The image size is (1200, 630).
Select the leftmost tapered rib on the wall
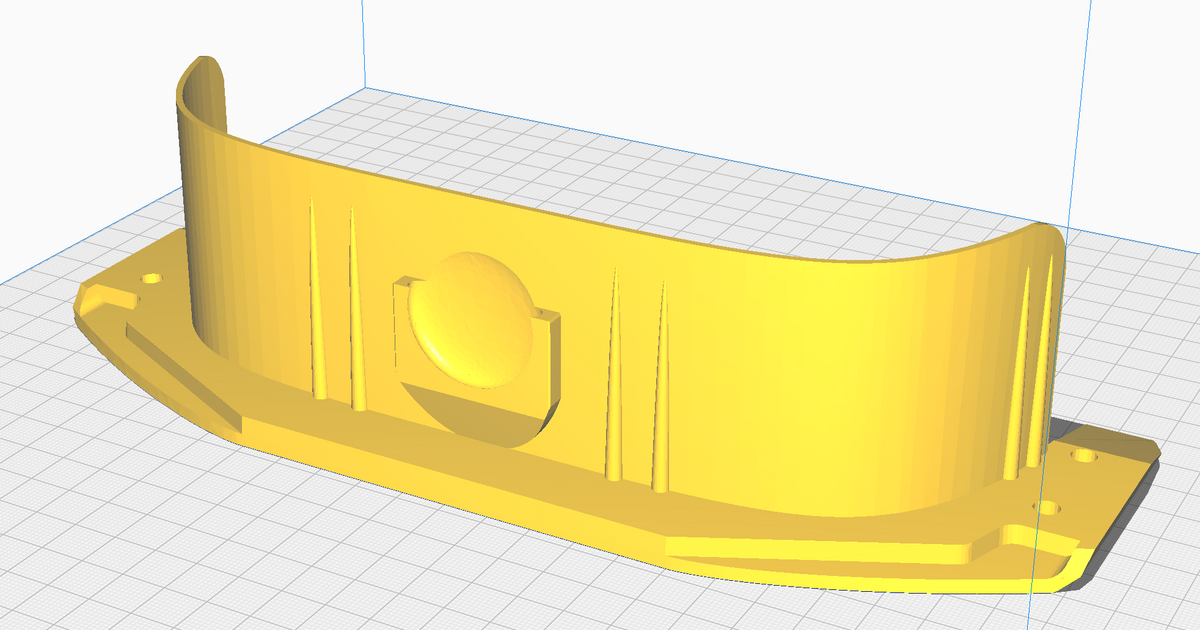click(318, 300)
